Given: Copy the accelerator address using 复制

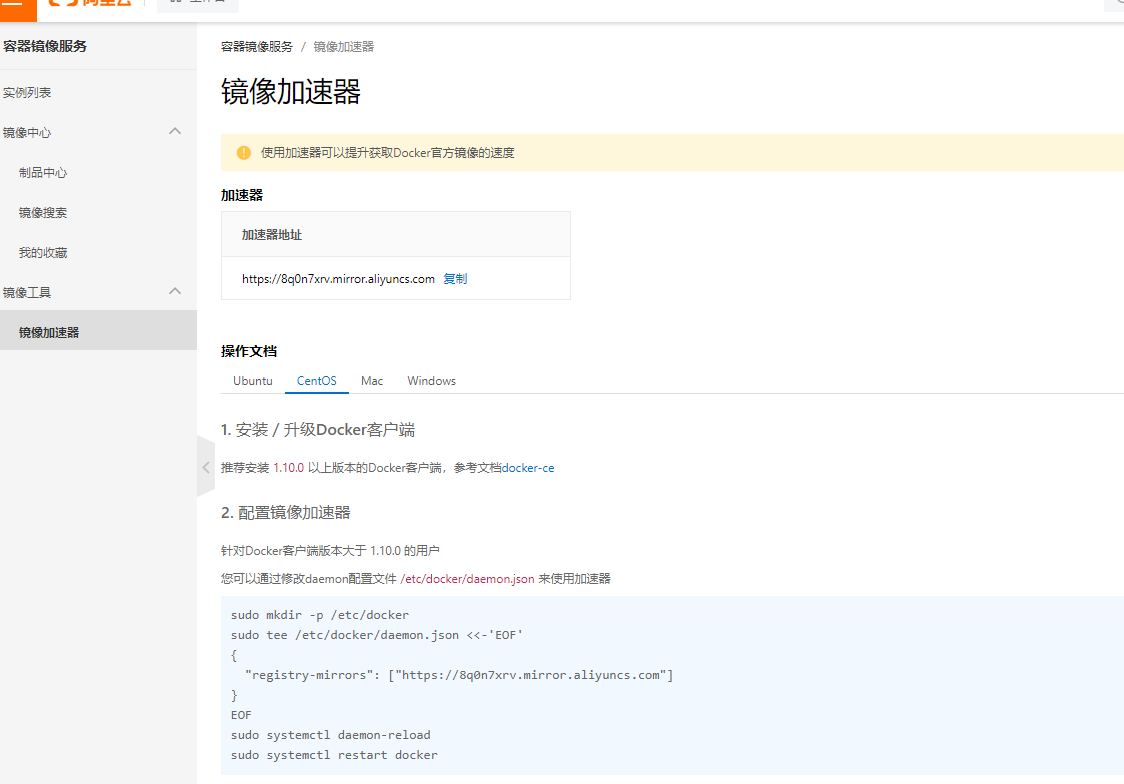Looking at the screenshot, I should coord(455,278).
